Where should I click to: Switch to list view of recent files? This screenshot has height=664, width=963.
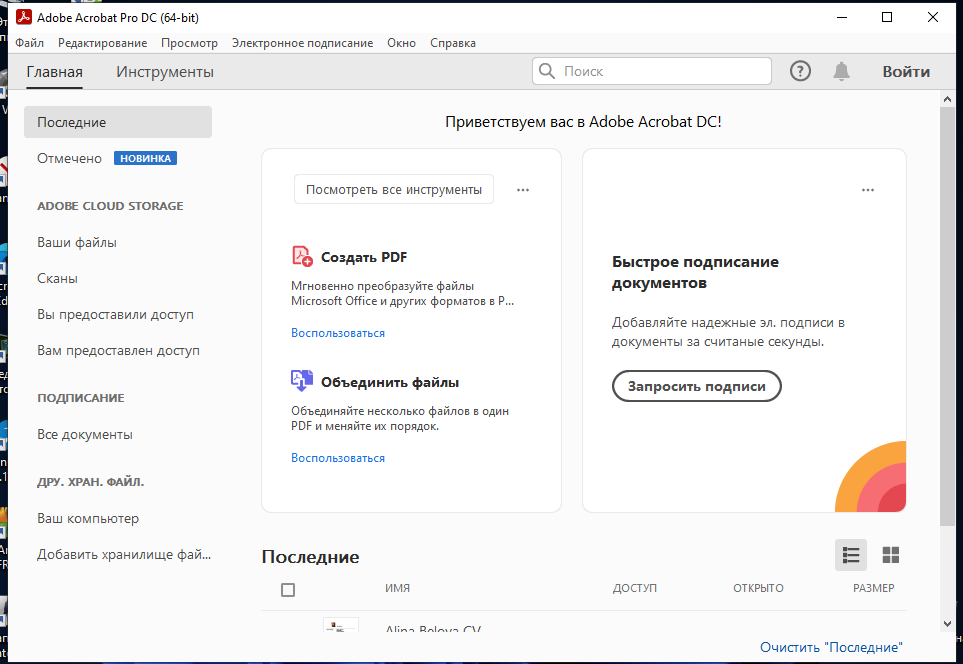tap(850, 555)
